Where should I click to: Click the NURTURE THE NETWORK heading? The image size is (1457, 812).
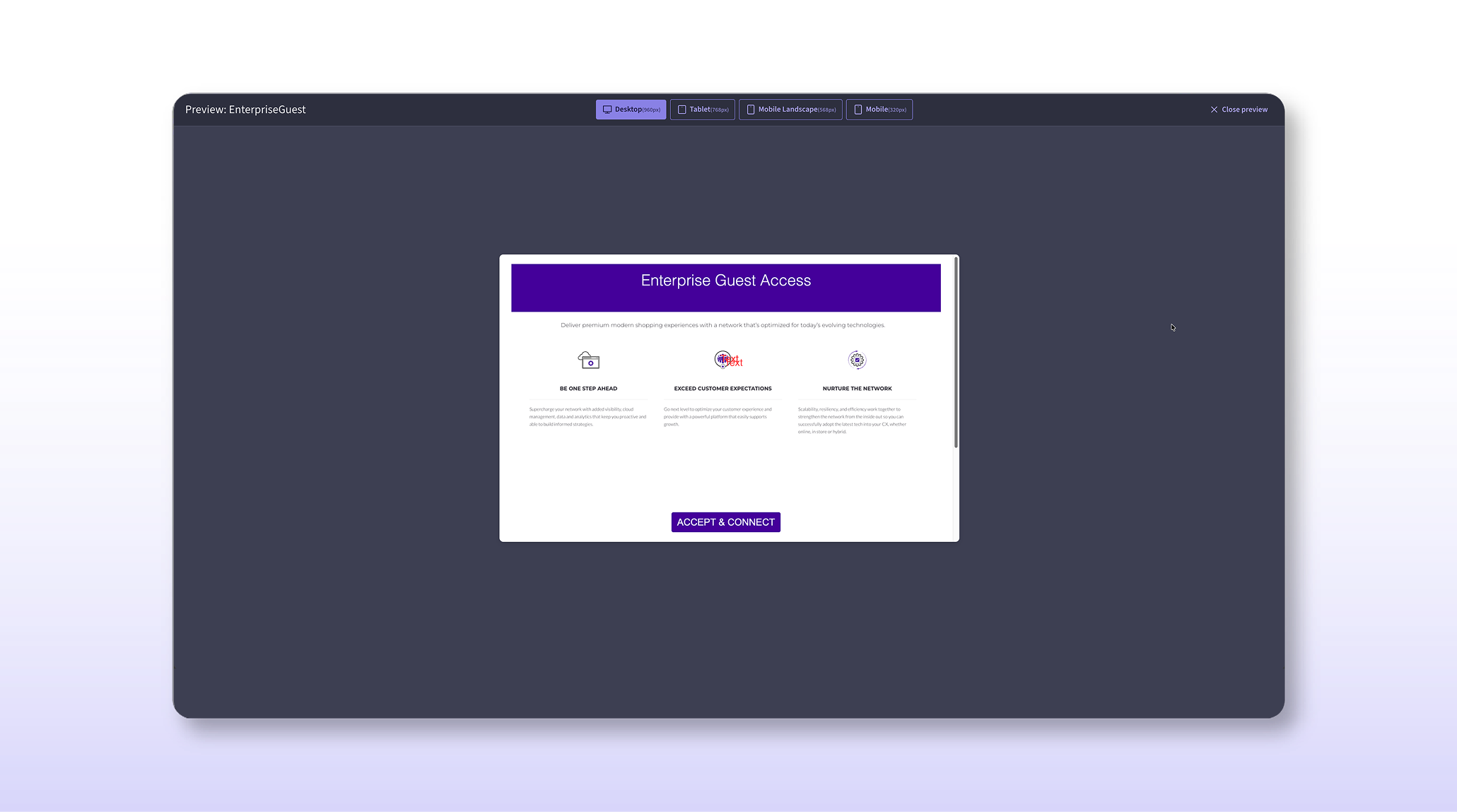[x=857, y=389]
